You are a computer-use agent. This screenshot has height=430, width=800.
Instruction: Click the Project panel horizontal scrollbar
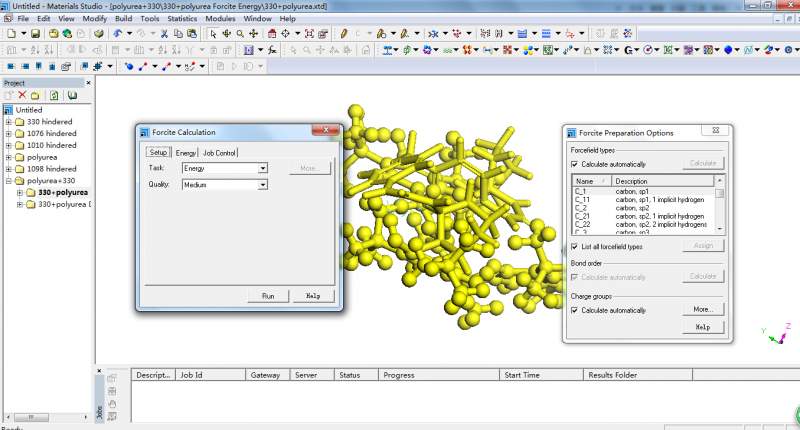click(47, 417)
